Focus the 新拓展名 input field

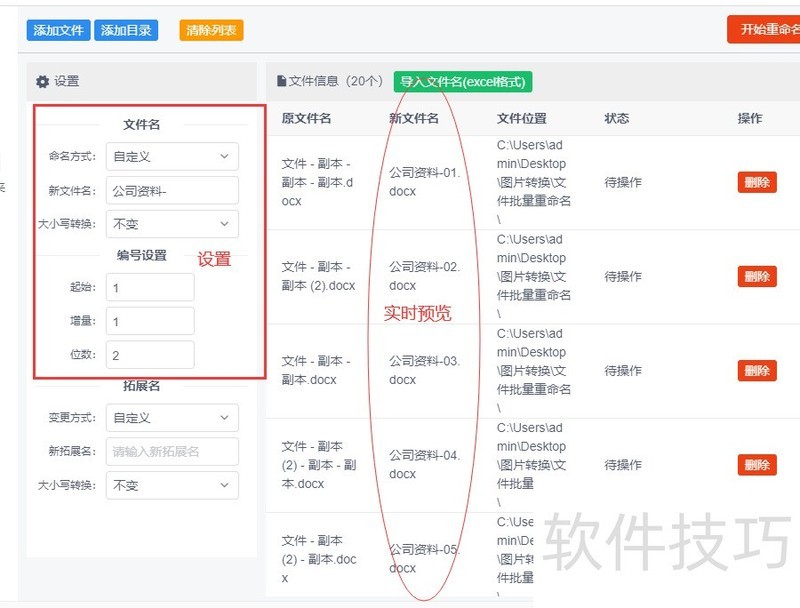(172, 451)
